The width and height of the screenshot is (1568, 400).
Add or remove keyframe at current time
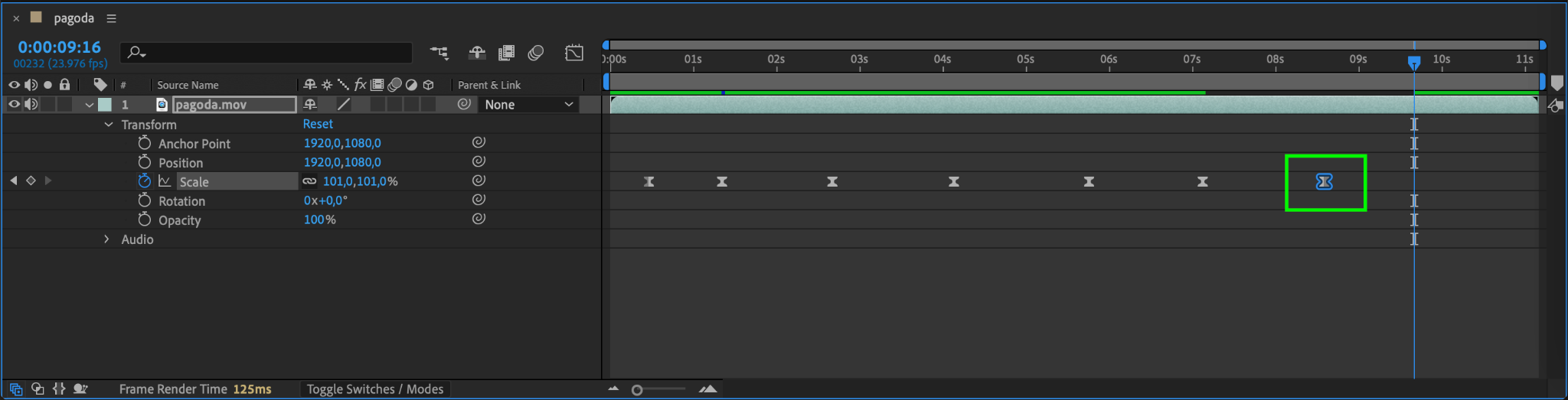coord(31,180)
